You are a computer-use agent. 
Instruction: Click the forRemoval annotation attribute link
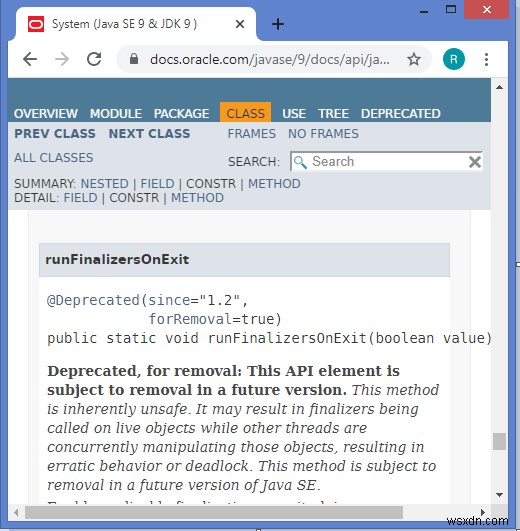point(190,319)
